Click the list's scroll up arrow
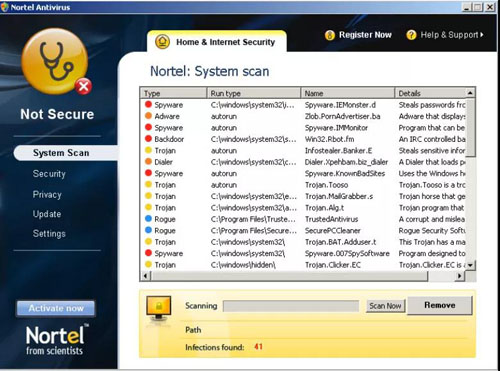This screenshot has height=371, width=500. [x=470, y=93]
